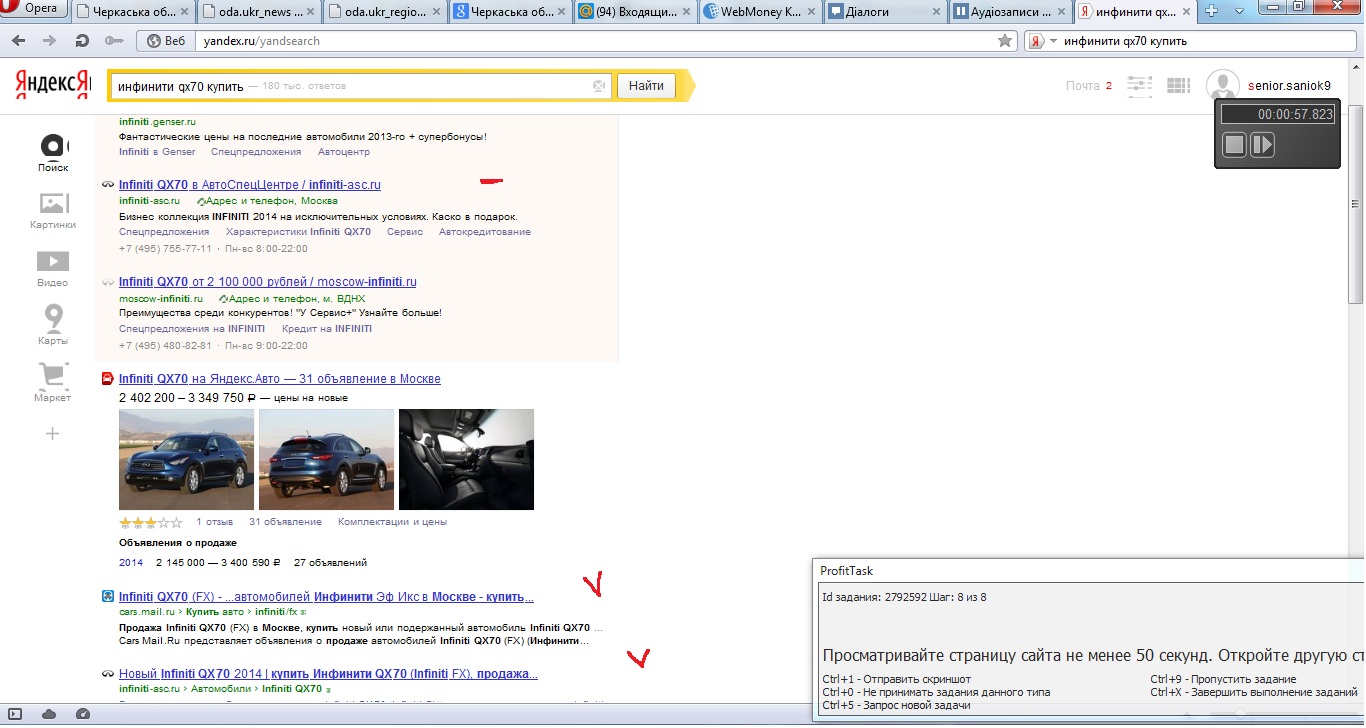Switch to the Діалоги tab
Screen dimensions: 1366x728
(884, 12)
